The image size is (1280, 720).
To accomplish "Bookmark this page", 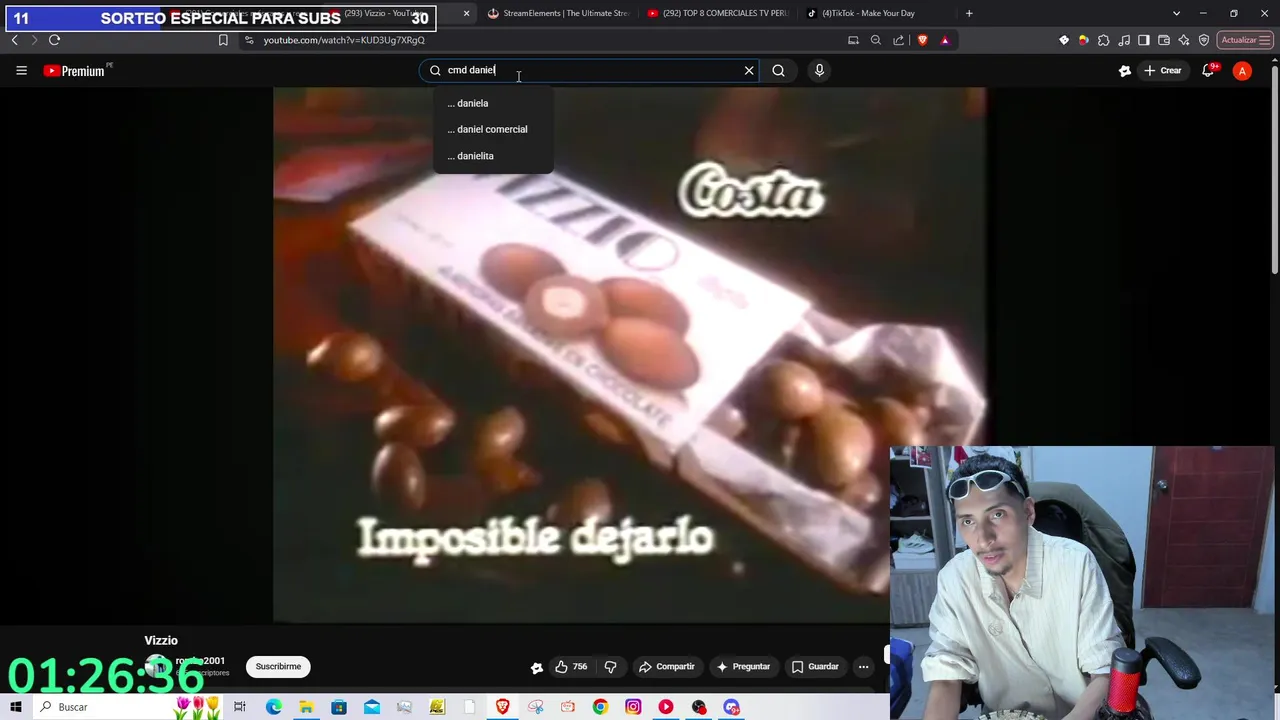I will [223, 40].
